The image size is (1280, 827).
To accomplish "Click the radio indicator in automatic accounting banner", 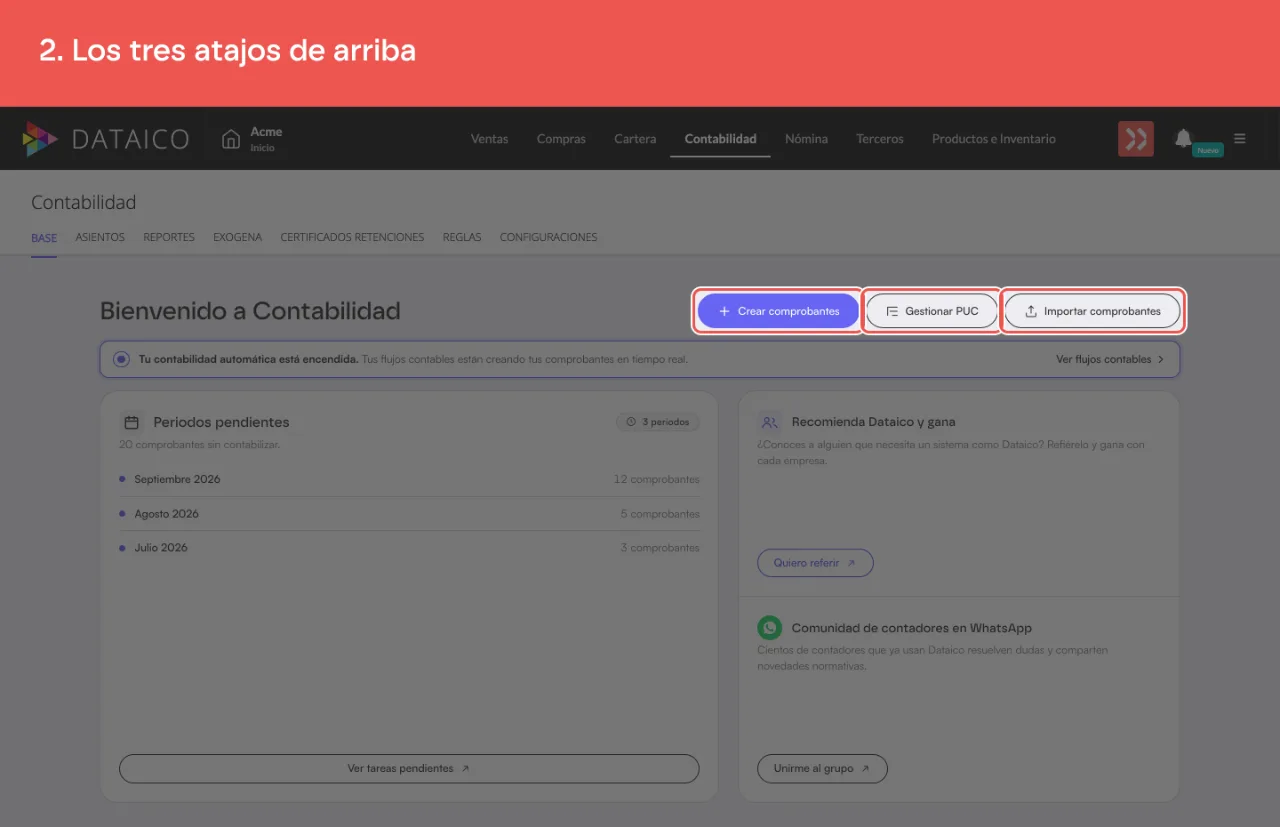I will 122,359.
